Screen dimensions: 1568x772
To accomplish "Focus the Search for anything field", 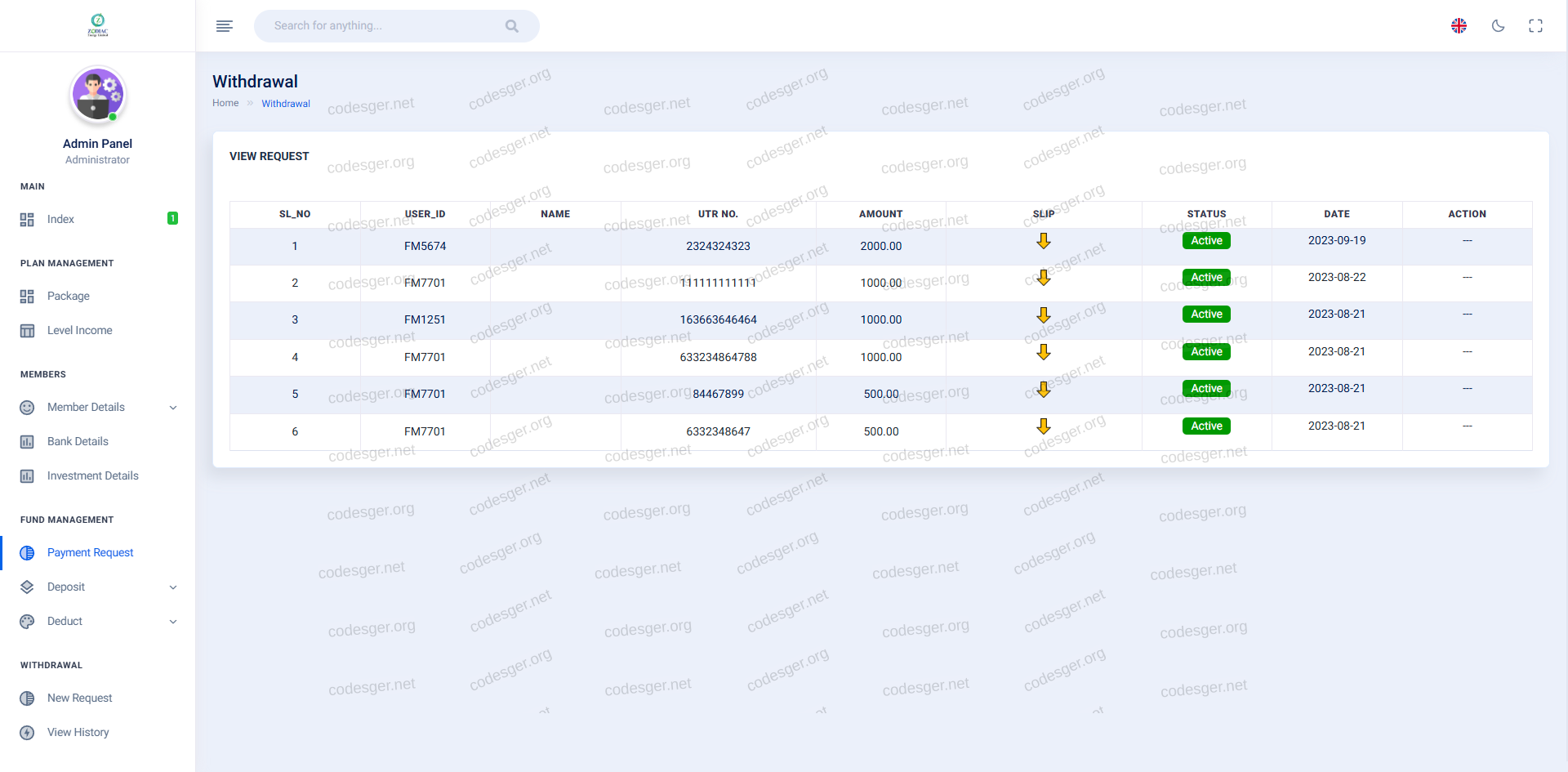I will click(x=384, y=26).
